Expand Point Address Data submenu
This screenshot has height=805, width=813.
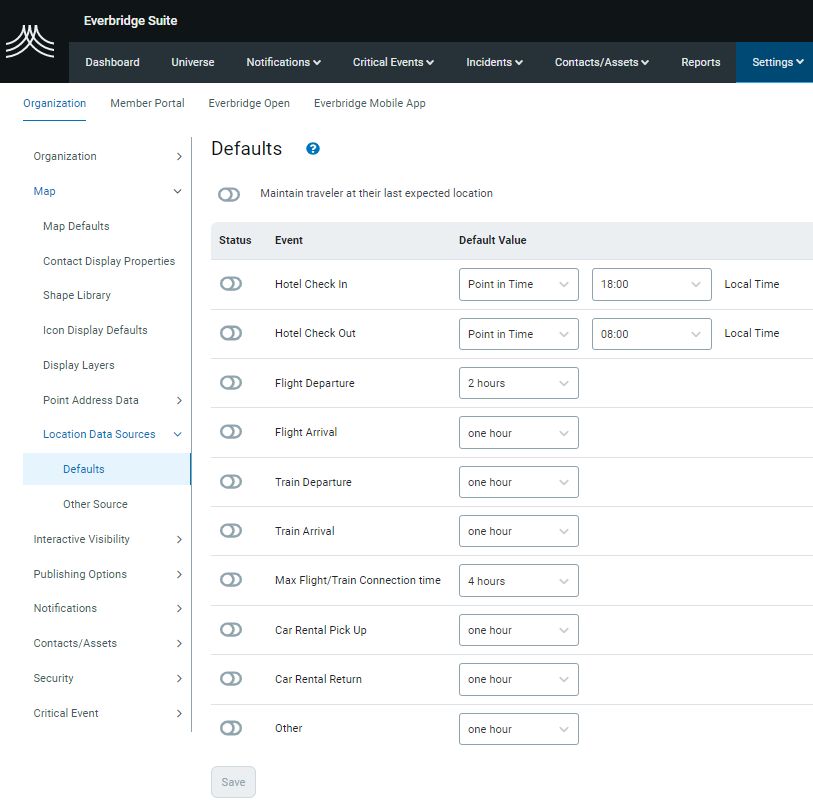179,400
